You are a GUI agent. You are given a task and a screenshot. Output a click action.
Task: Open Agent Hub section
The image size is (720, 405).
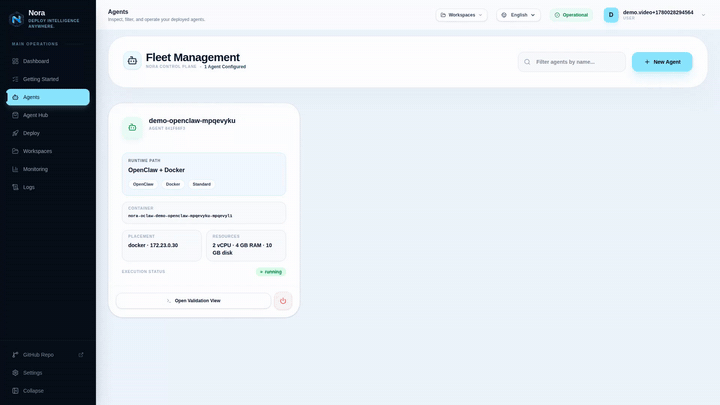[48, 115]
